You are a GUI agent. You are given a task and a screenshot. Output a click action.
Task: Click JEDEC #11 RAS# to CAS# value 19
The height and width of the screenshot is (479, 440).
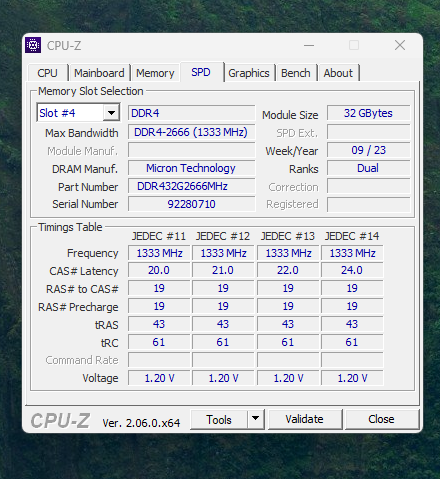(159, 288)
